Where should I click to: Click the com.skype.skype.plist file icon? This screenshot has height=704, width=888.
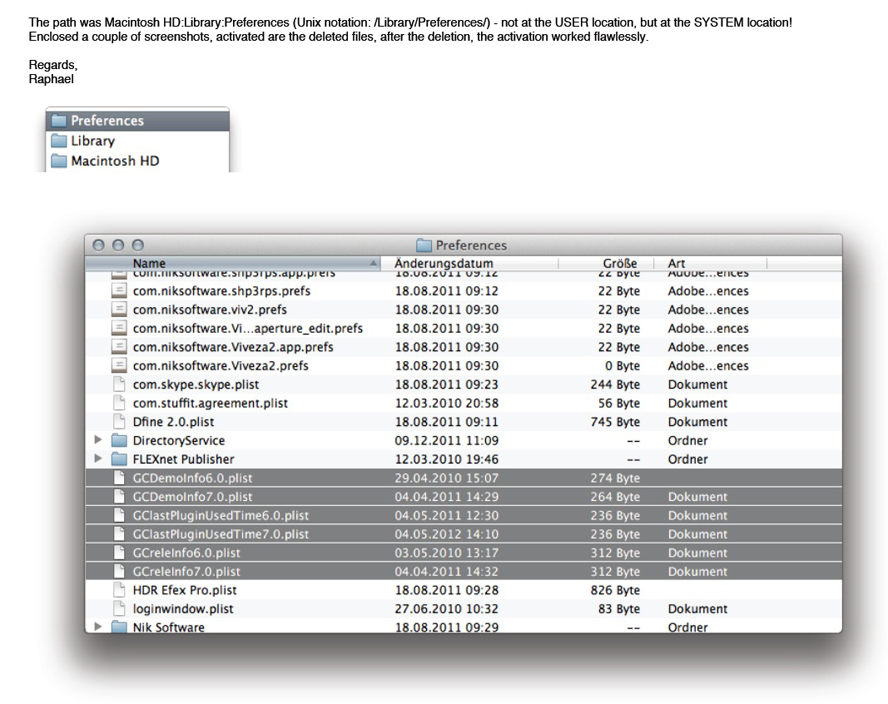(x=119, y=385)
